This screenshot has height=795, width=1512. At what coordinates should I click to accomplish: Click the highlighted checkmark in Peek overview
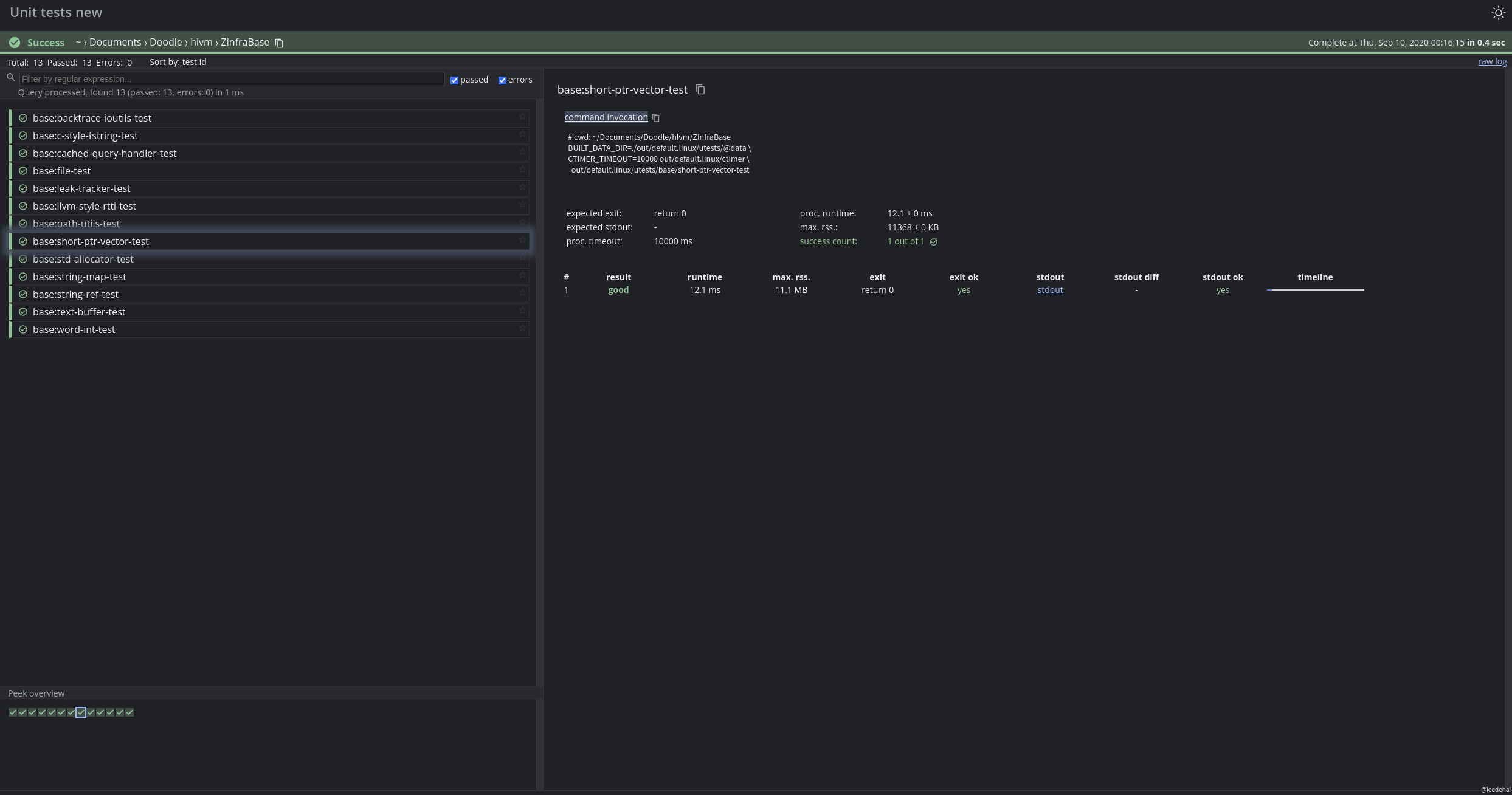point(81,712)
